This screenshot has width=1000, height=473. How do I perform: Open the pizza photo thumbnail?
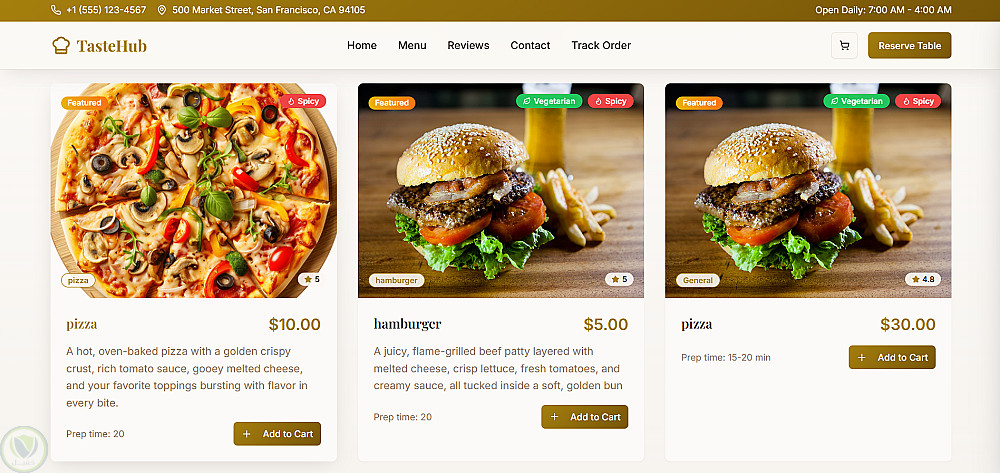(193, 191)
